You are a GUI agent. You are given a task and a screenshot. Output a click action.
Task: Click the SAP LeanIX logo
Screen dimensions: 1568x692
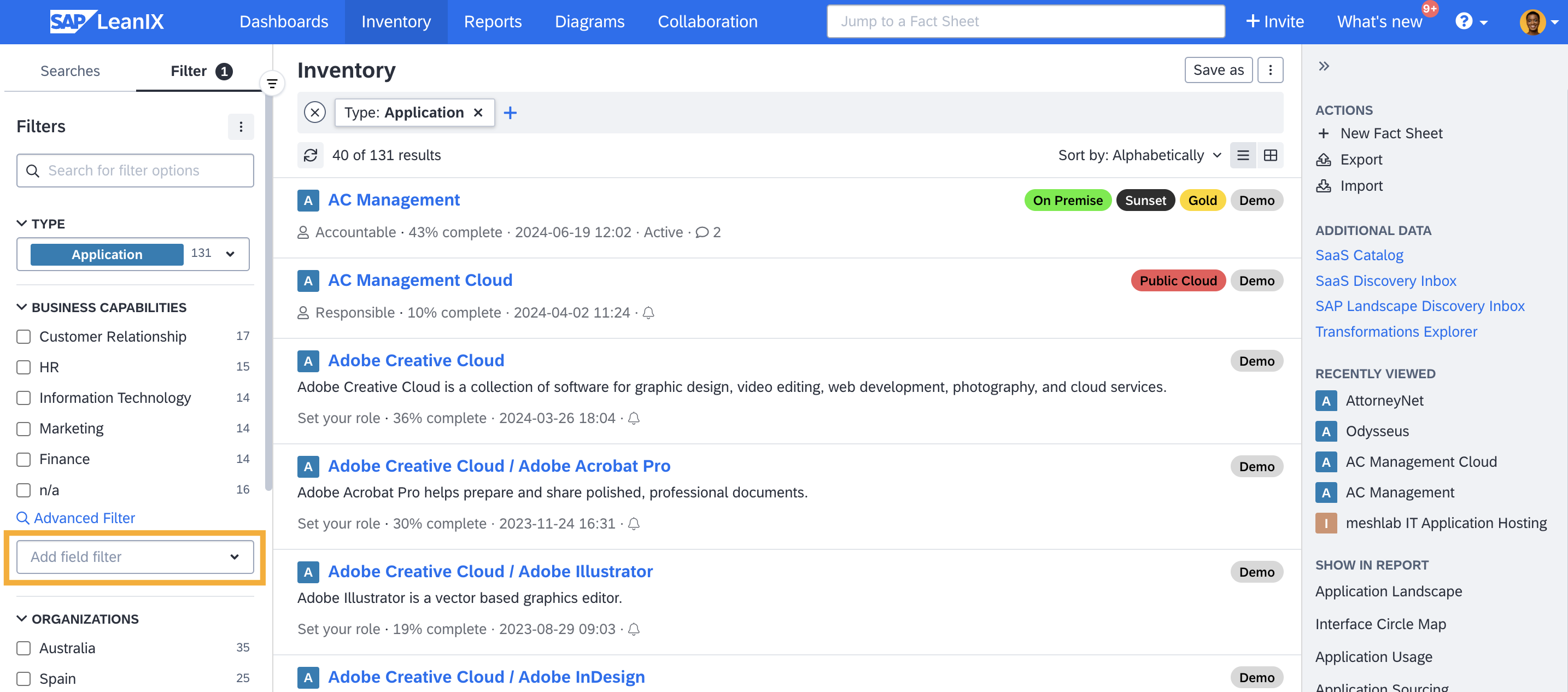[107, 22]
